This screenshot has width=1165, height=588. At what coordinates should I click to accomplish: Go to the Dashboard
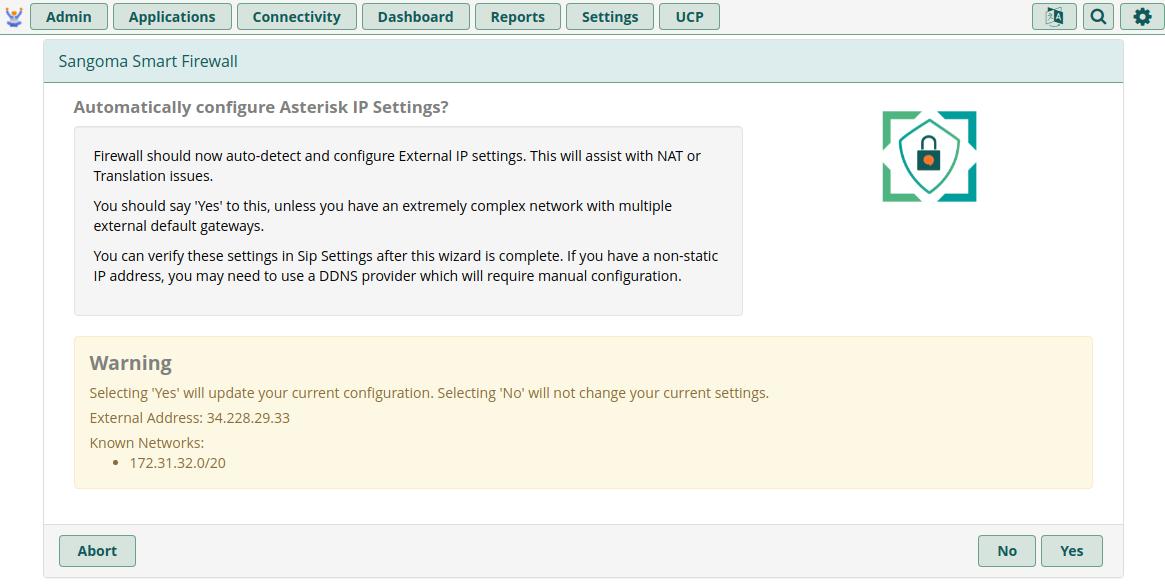click(415, 17)
